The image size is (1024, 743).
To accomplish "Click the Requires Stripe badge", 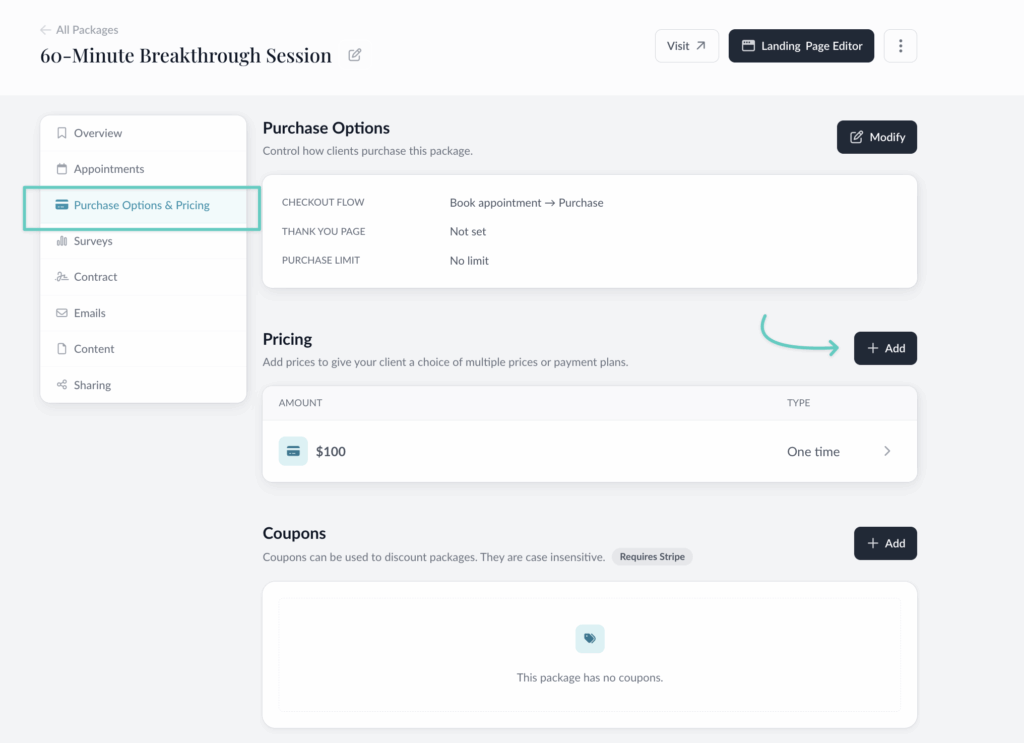I will [x=652, y=557].
